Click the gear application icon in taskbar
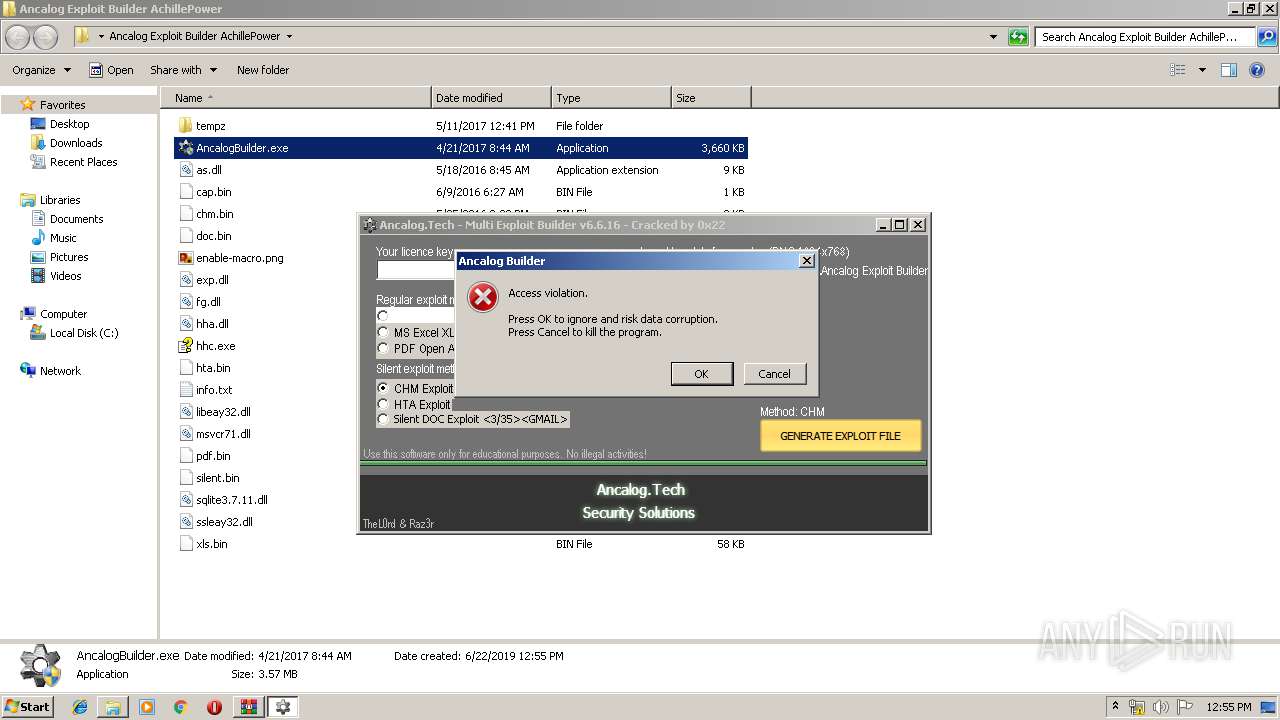This screenshot has height=720, width=1280. point(283,707)
